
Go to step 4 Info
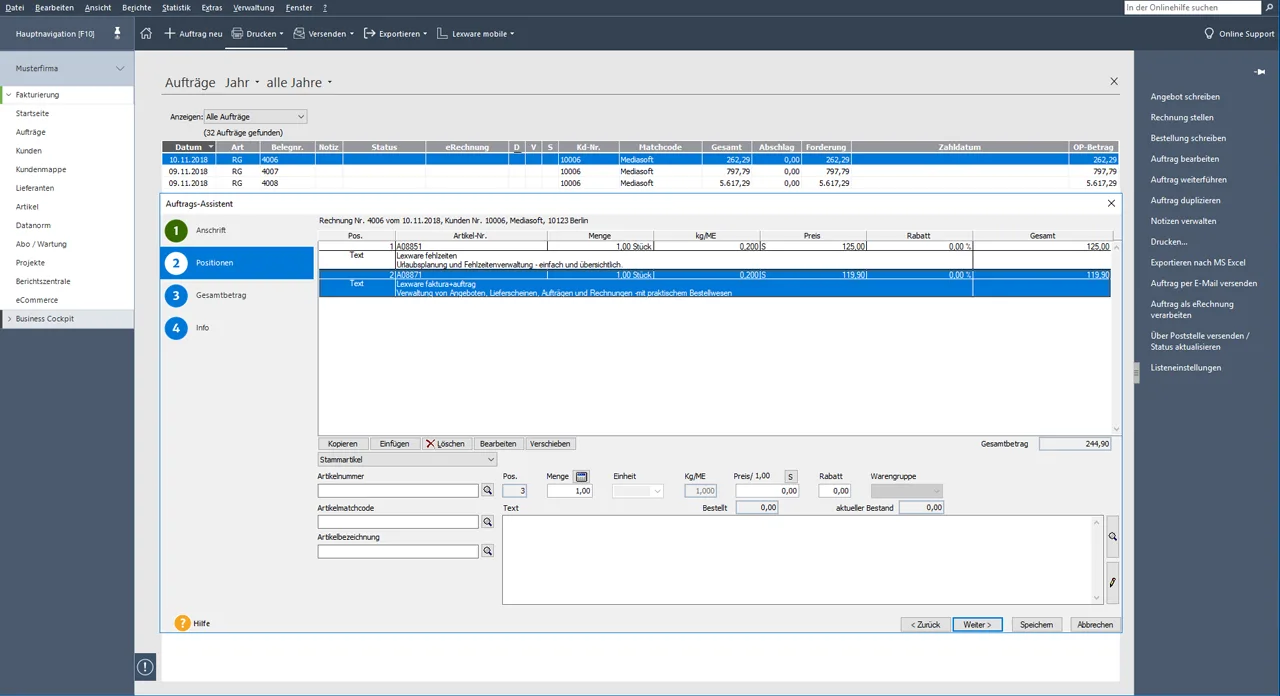237,327
